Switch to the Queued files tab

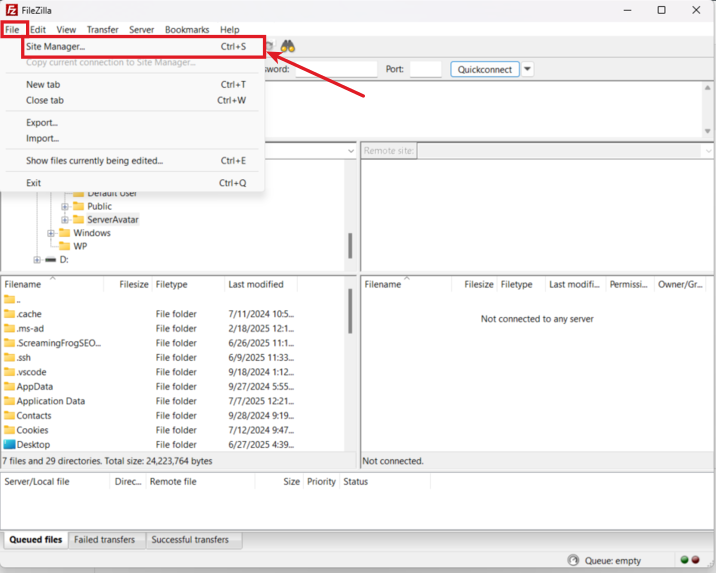(36, 540)
